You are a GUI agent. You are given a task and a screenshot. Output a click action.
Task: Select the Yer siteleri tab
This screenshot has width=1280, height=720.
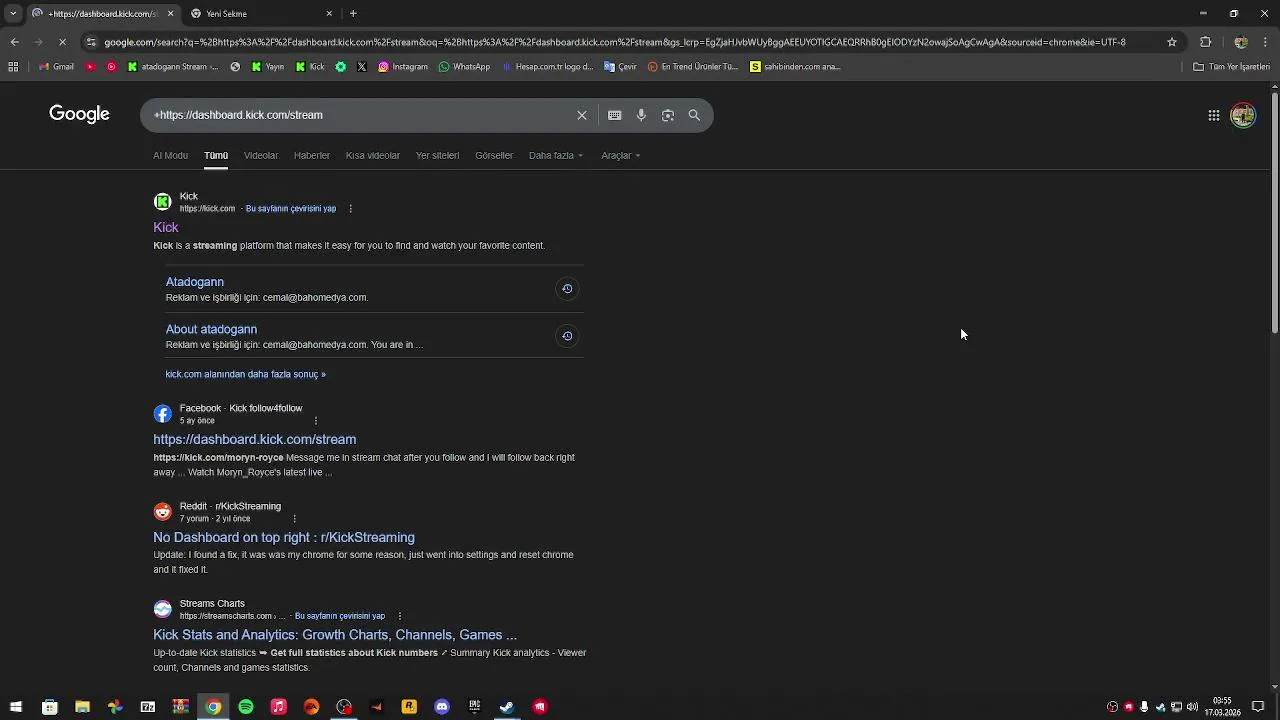[x=437, y=155]
